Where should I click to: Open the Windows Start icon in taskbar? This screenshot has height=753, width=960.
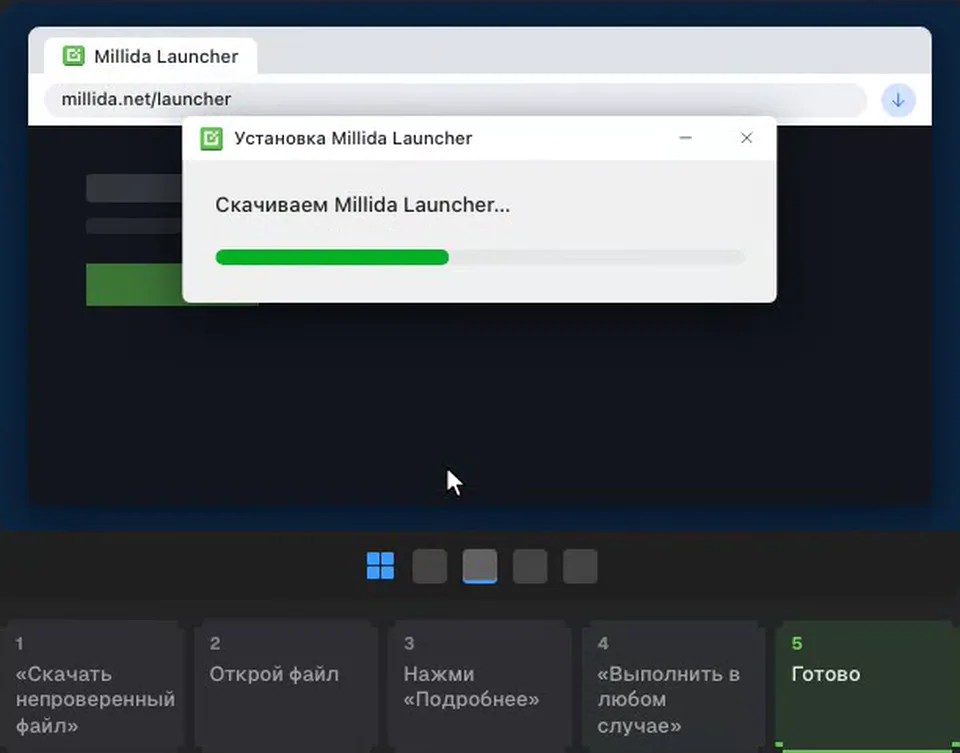click(380, 566)
